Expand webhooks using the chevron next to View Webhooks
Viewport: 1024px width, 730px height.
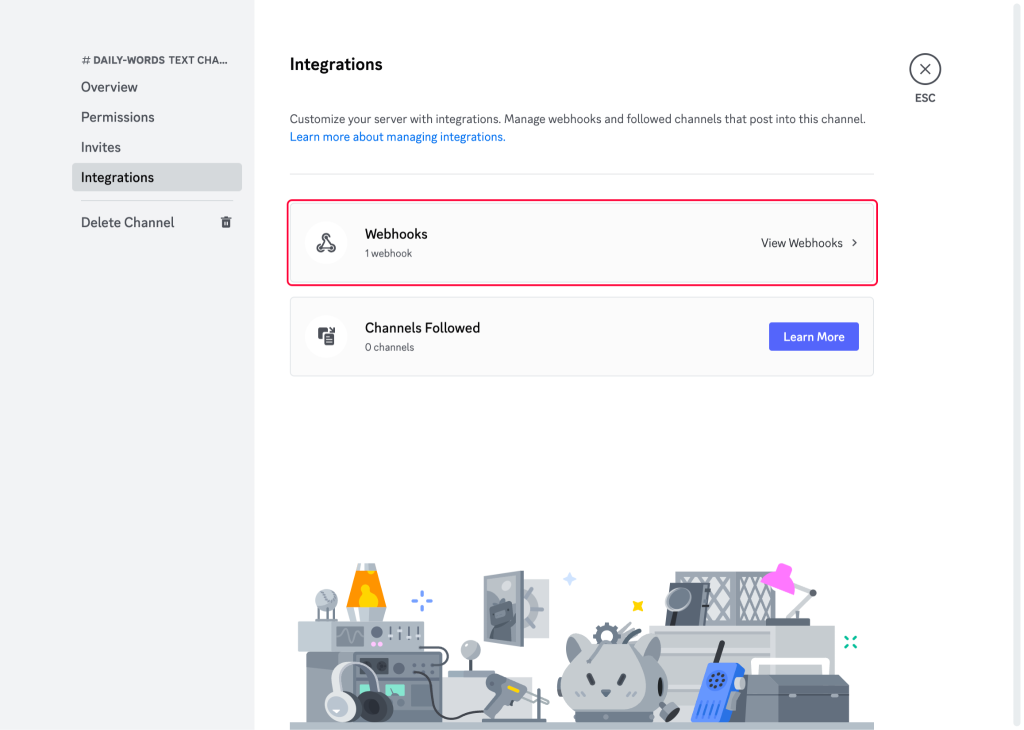pos(853,242)
